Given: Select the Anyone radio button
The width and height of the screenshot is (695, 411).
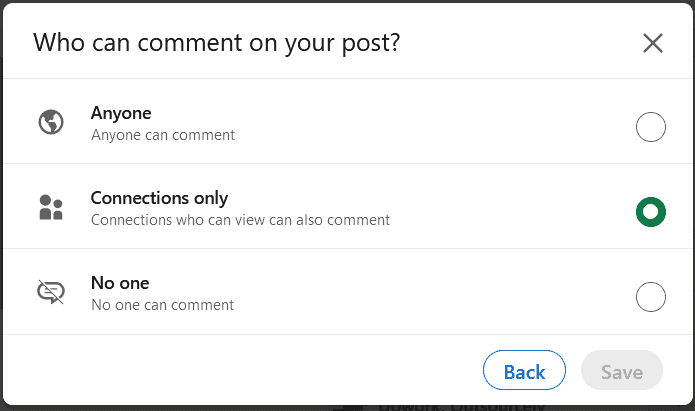Looking at the screenshot, I should click(650, 127).
